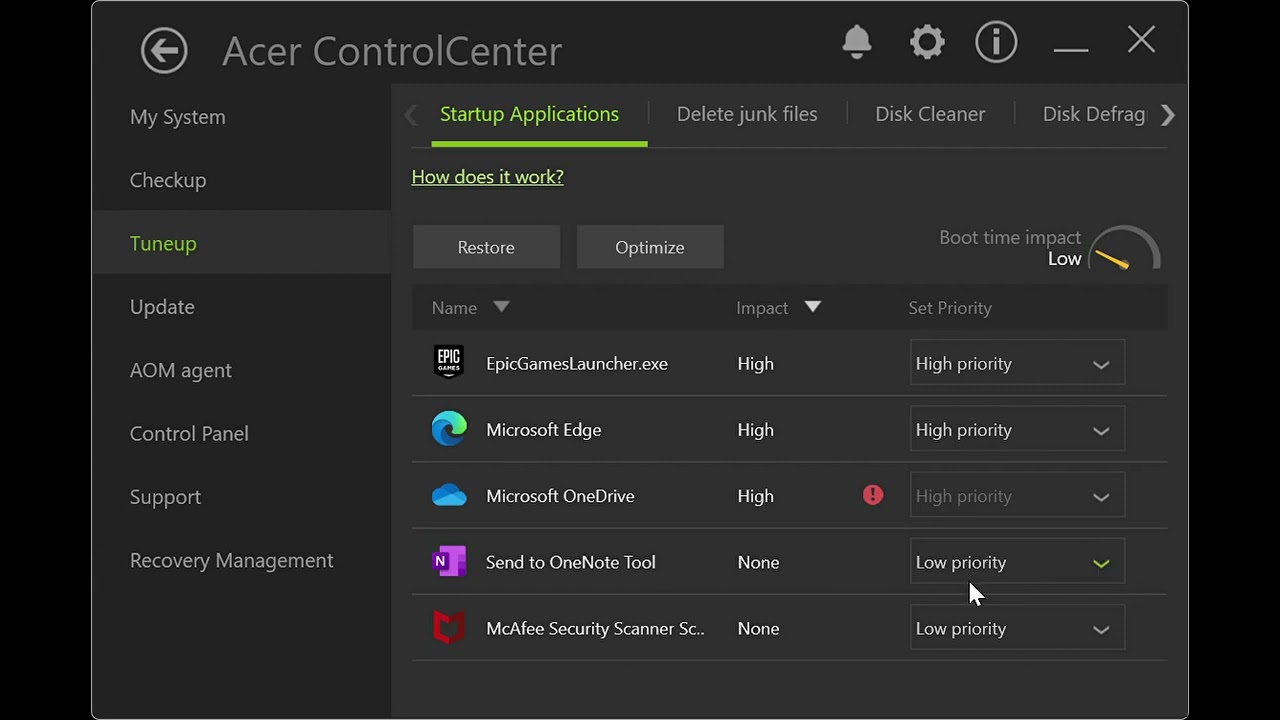
Task: Click the Epic Games Launcher icon
Action: (x=449, y=363)
